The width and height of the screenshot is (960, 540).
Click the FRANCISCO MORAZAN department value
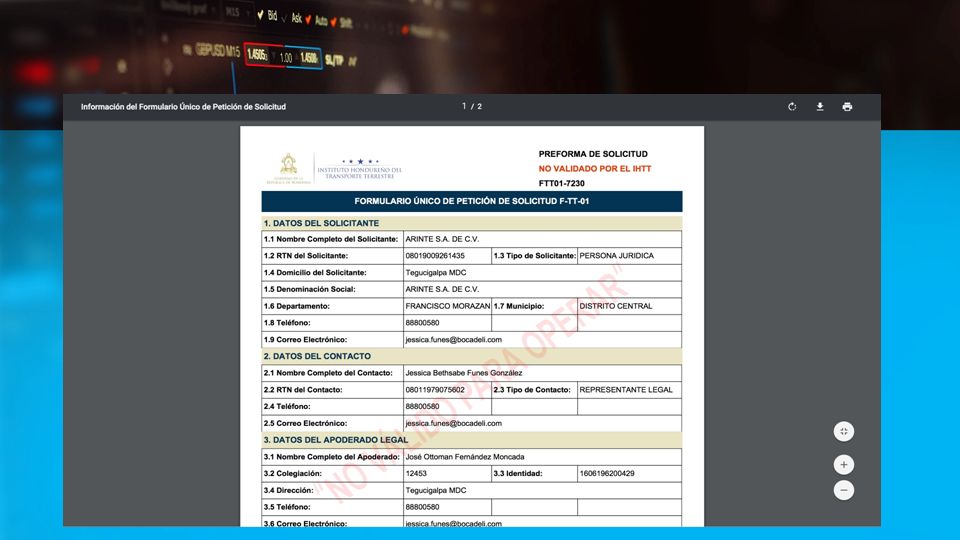pos(448,306)
